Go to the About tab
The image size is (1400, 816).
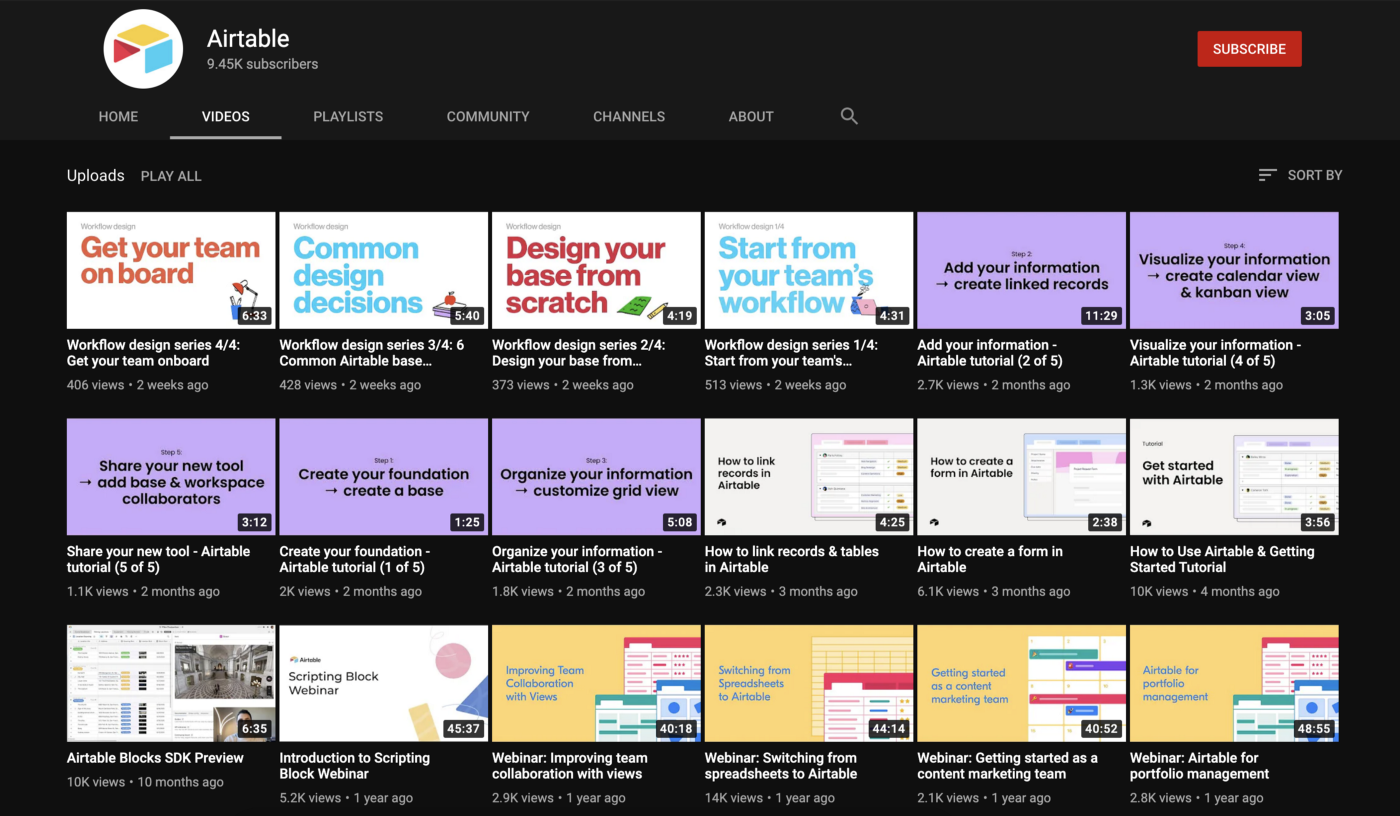pos(751,116)
